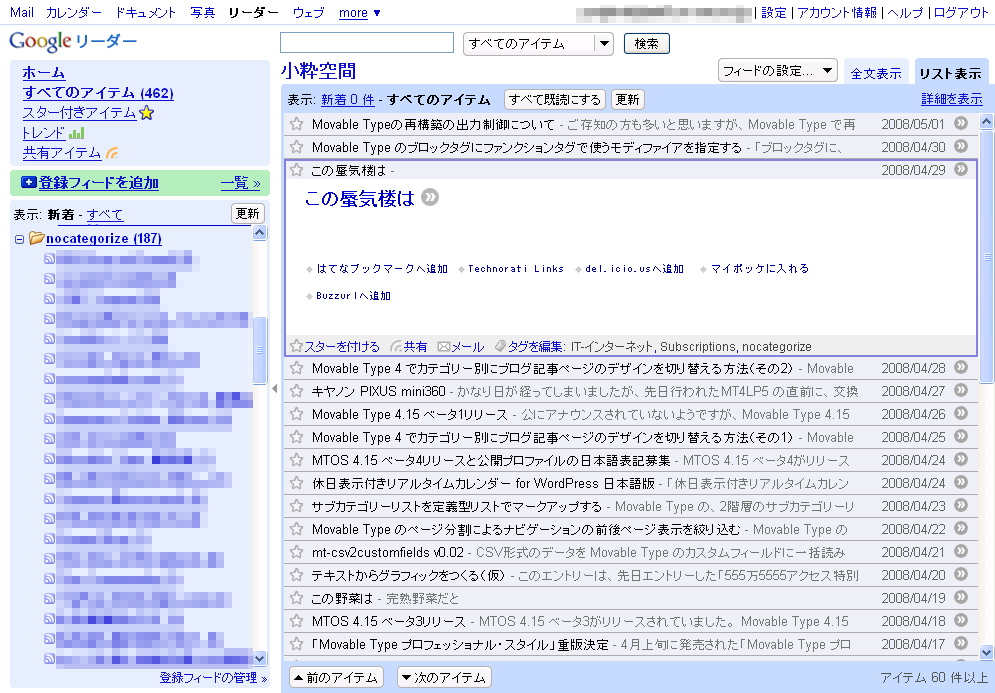995x693 pixels.
Task: Open original page arrow for 2008/04/22 item
Action: (961, 528)
